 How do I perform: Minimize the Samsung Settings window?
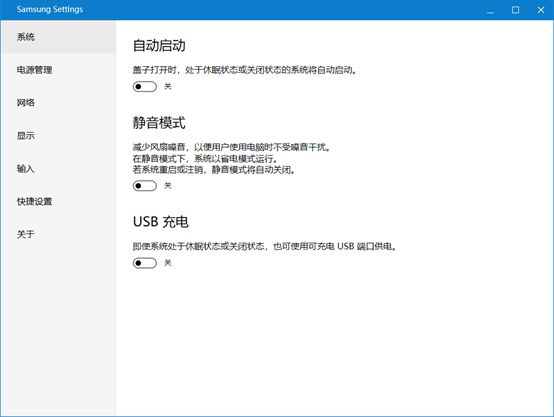[x=490, y=10]
